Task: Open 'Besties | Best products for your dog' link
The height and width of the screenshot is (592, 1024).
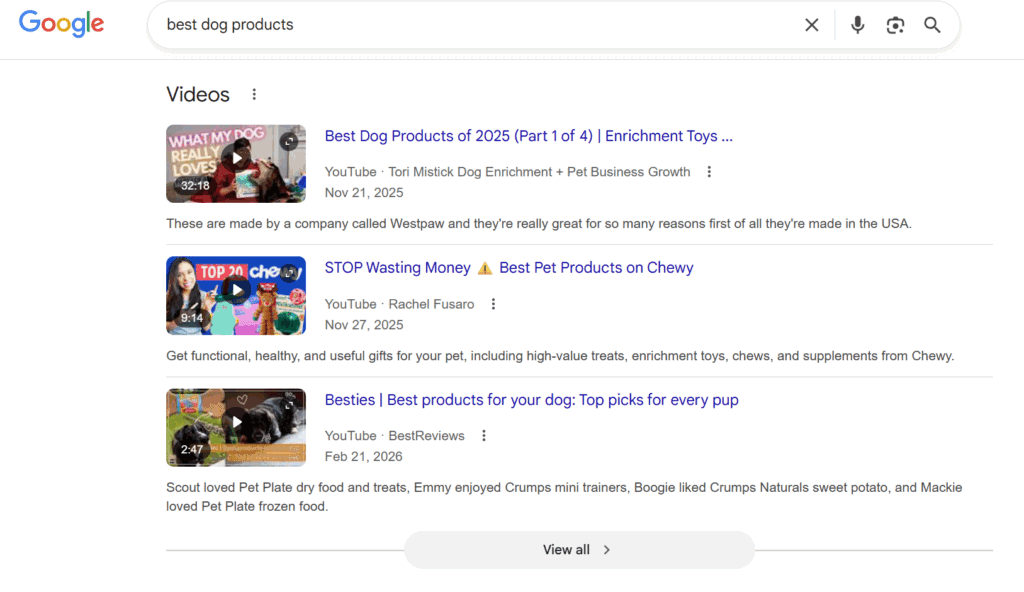Action: coord(532,400)
